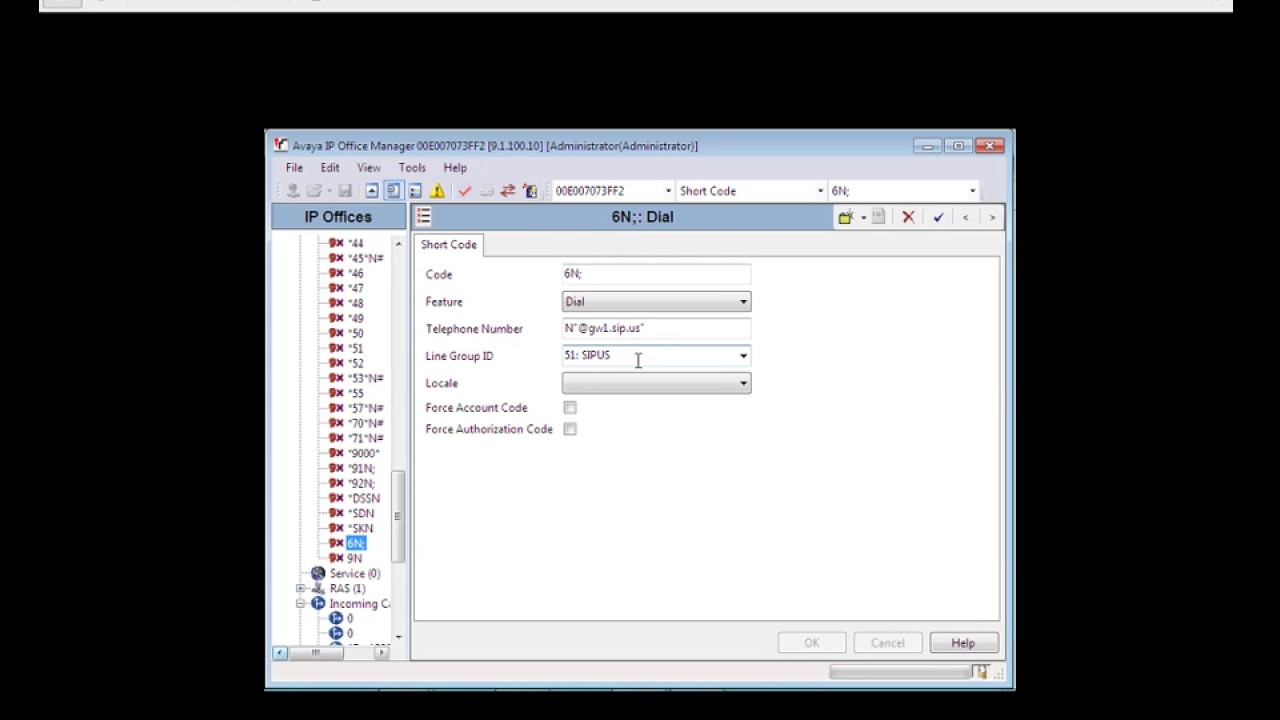Click the horizontal scrollbar in tree pane
The height and width of the screenshot is (720, 1280).
[x=315, y=652]
